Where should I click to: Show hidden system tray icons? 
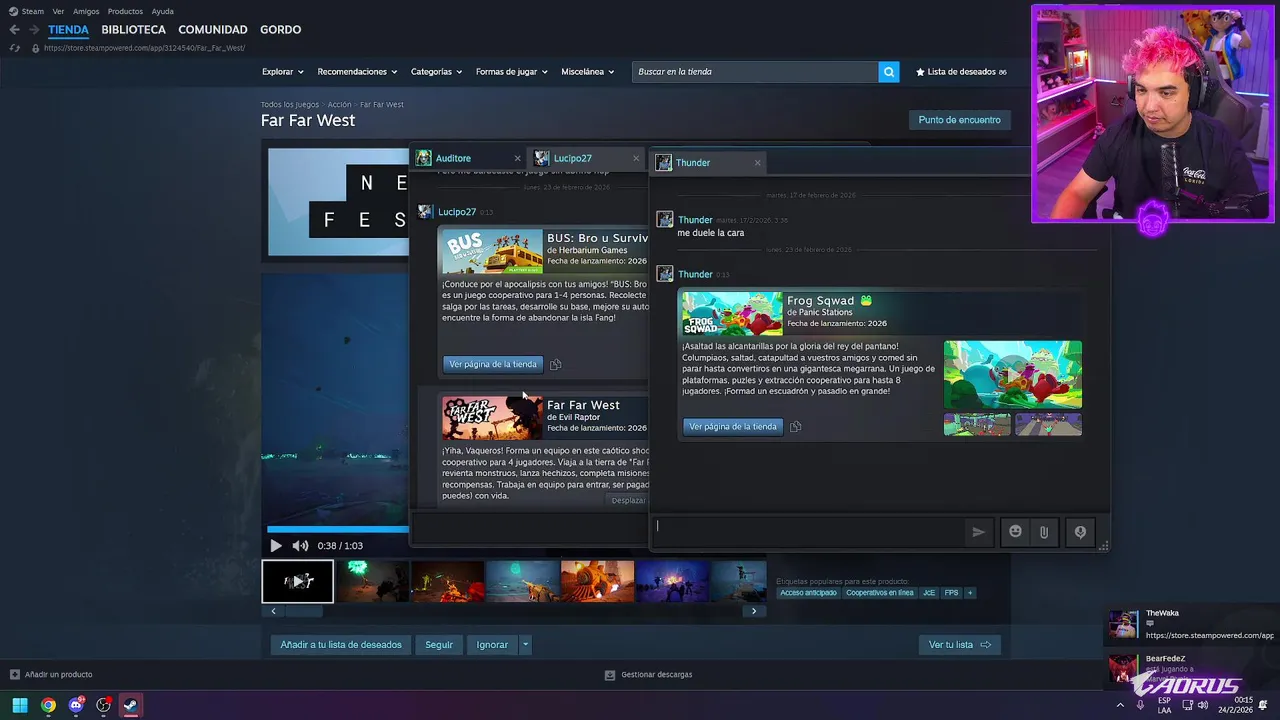[1120, 705]
